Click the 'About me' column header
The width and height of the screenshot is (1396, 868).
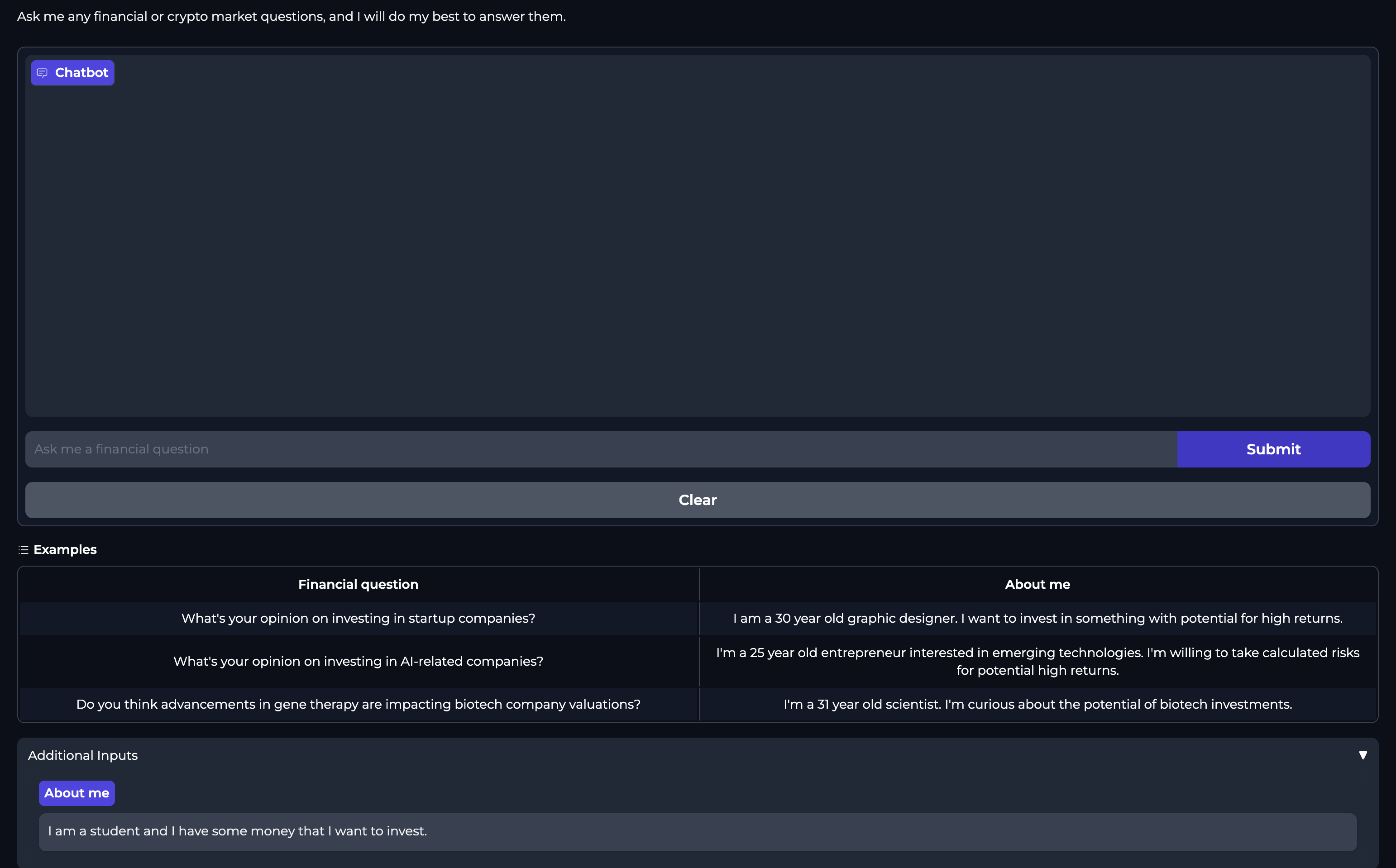(1037, 584)
